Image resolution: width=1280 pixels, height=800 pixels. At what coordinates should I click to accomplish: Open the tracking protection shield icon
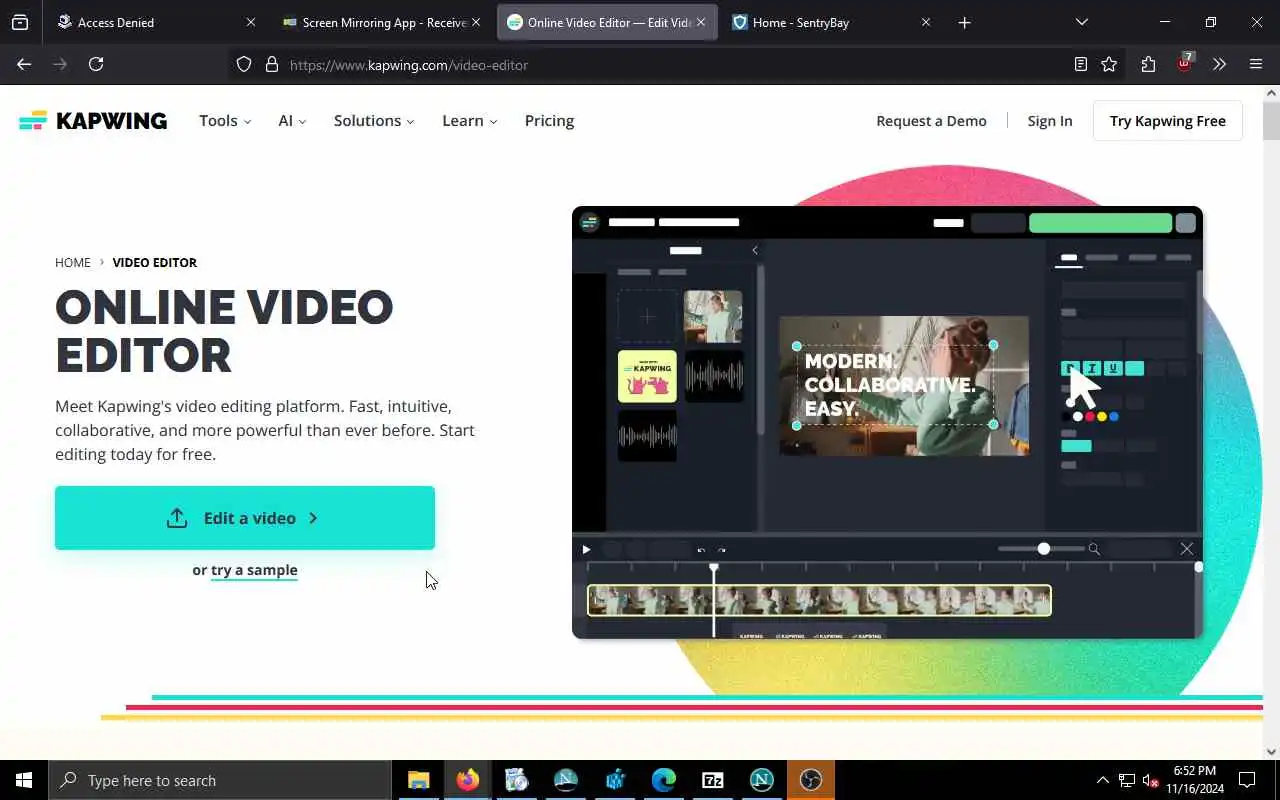244,64
